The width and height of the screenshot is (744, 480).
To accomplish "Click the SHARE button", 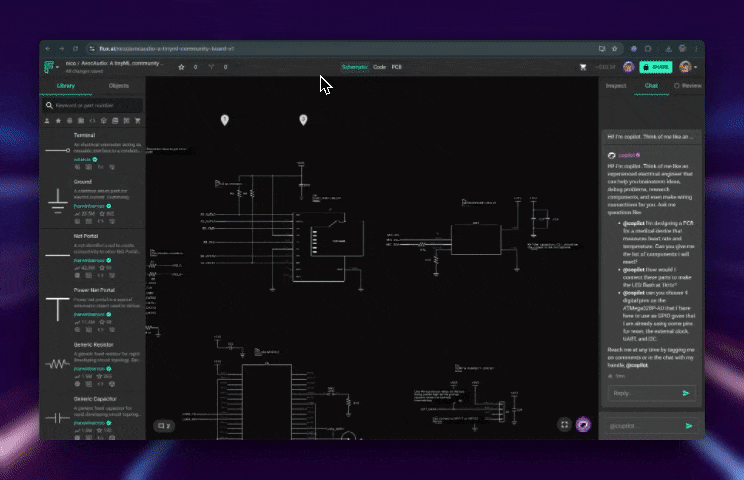I will 656,67.
